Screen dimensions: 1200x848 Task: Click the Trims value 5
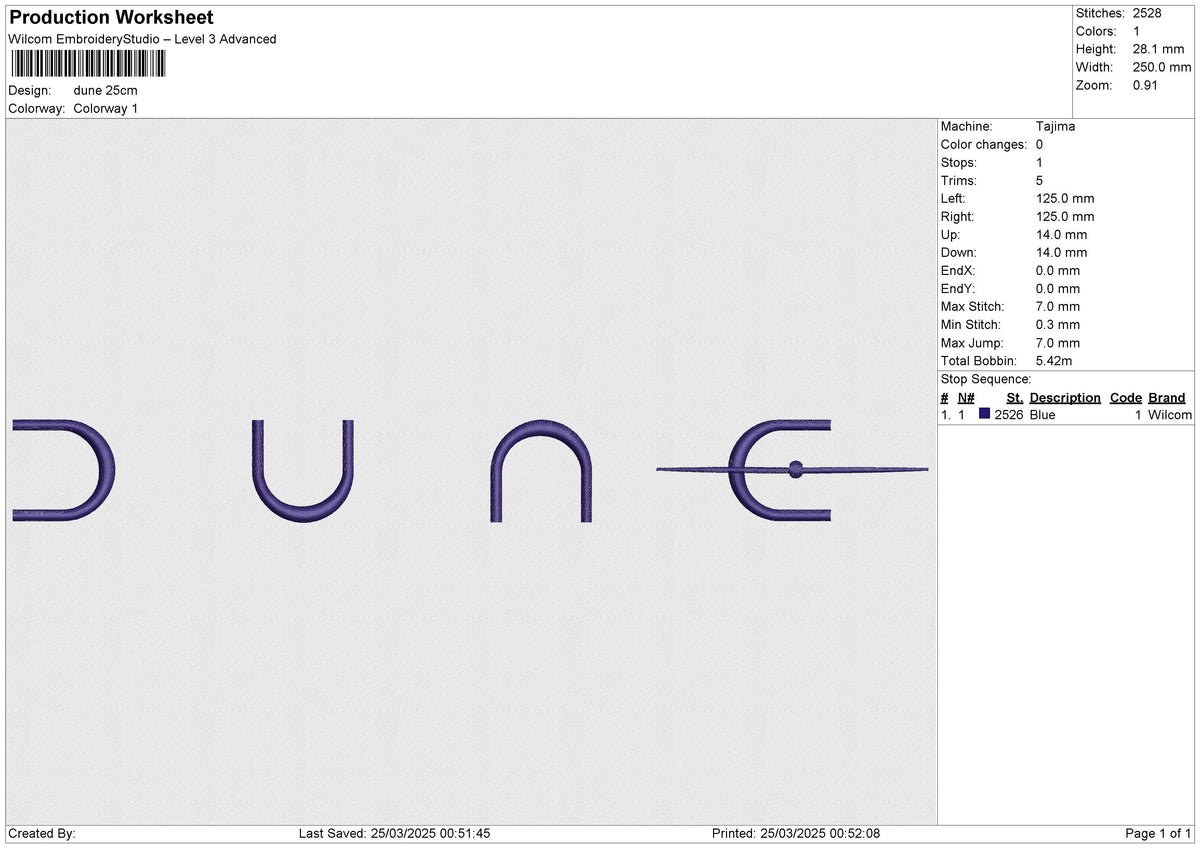[1040, 180]
